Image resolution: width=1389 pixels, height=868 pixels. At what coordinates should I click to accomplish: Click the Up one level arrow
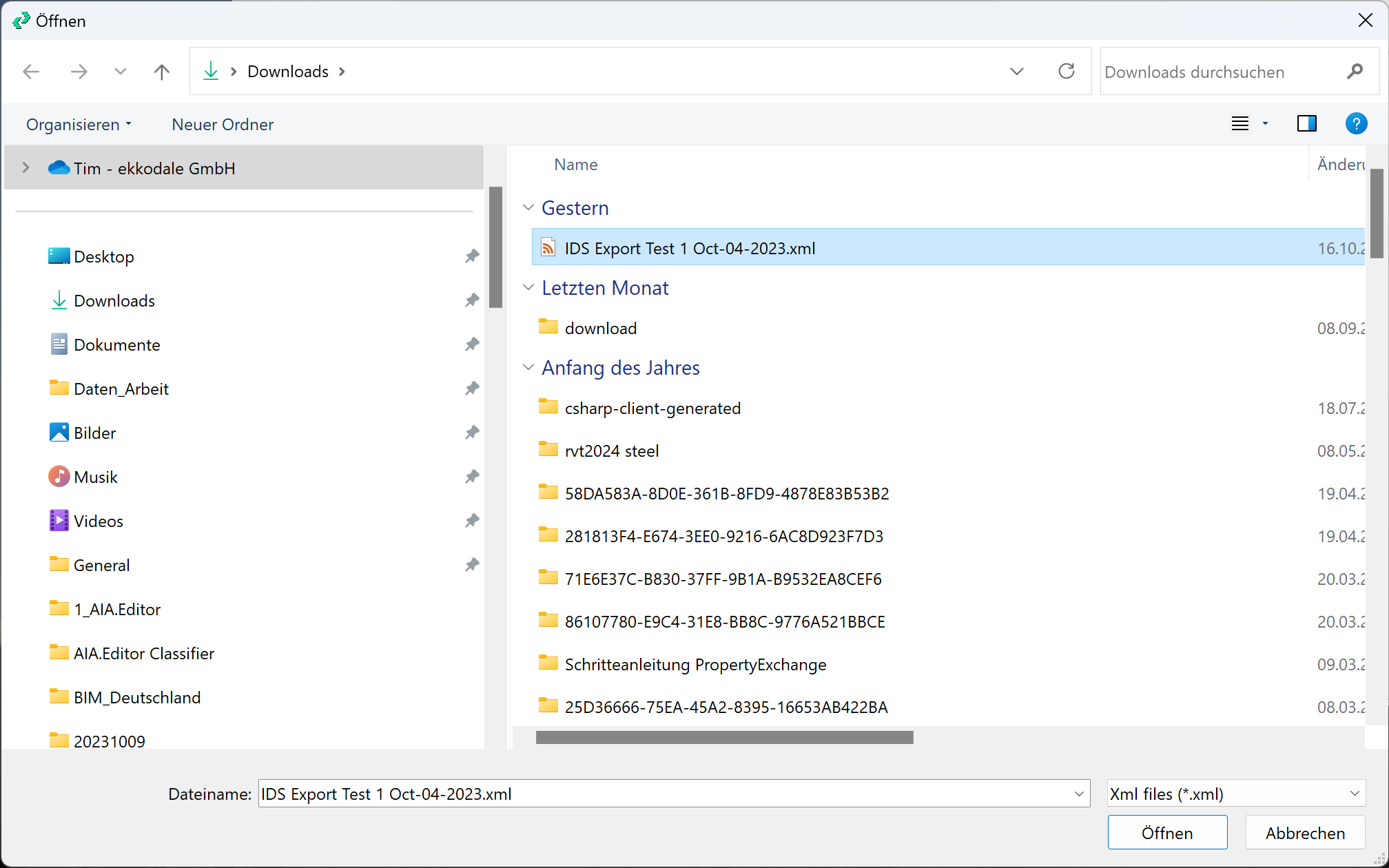point(162,72)
